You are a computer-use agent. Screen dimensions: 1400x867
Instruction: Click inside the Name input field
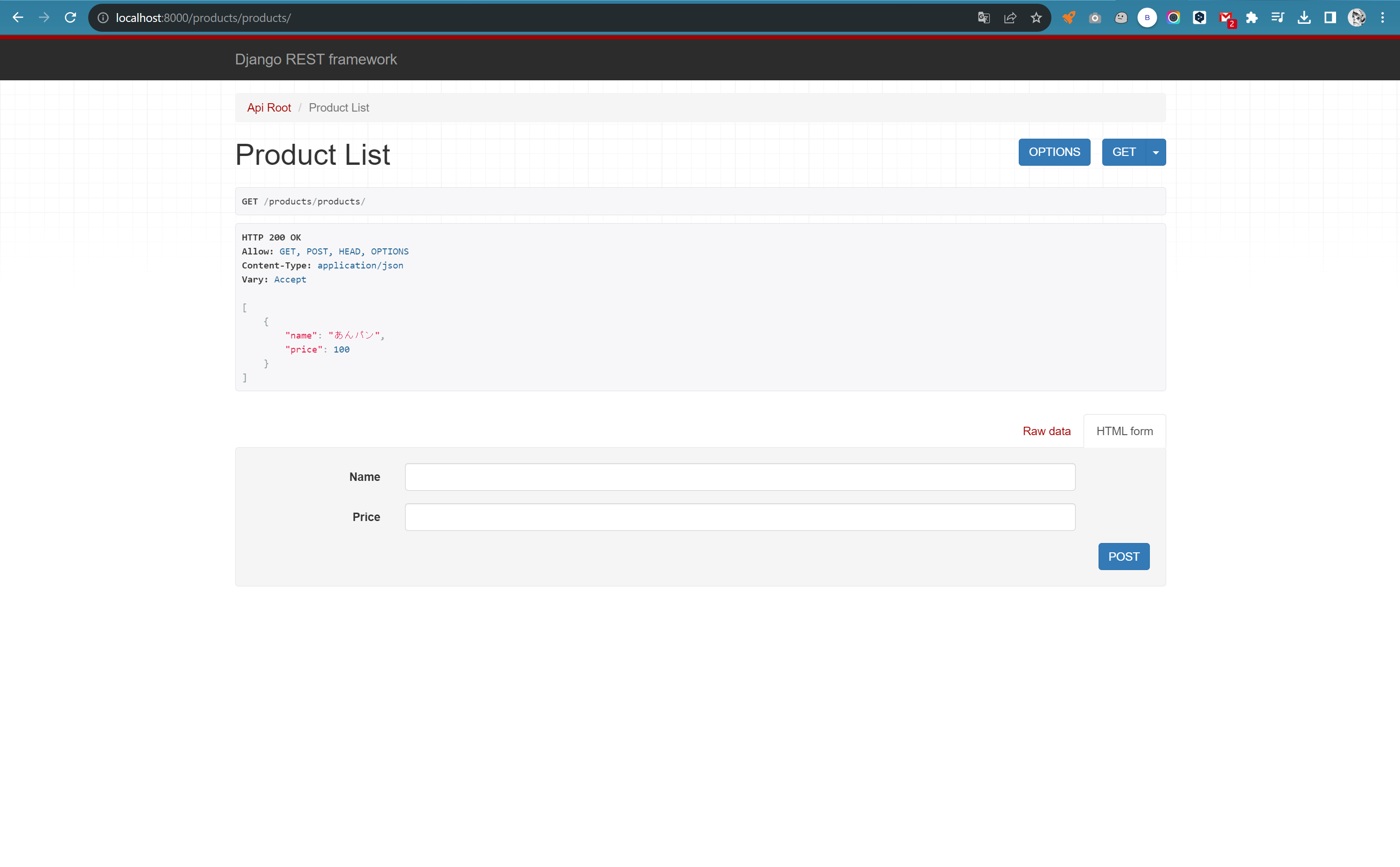point(739,477)
